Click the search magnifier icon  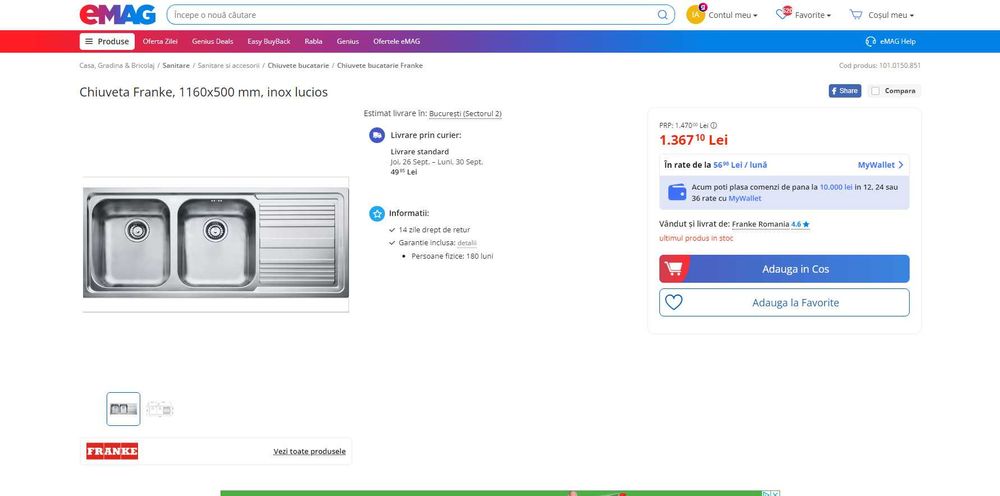(663, 15)
